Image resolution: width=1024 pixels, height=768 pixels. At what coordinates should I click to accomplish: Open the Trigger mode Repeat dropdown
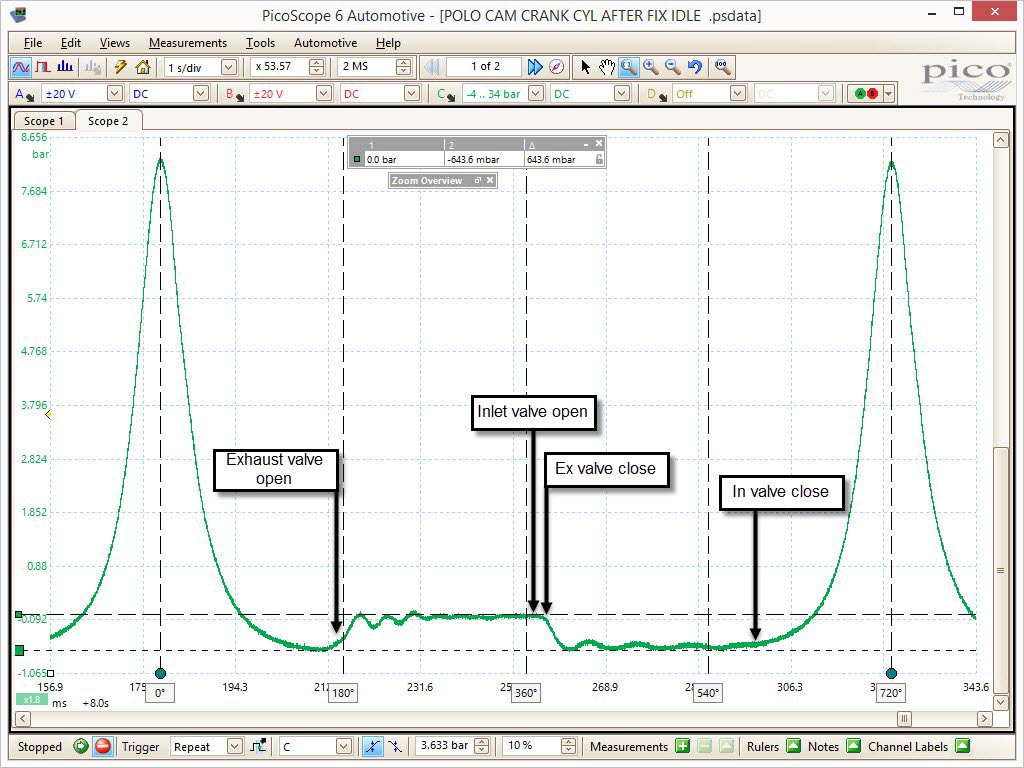[x=234, y=746]
